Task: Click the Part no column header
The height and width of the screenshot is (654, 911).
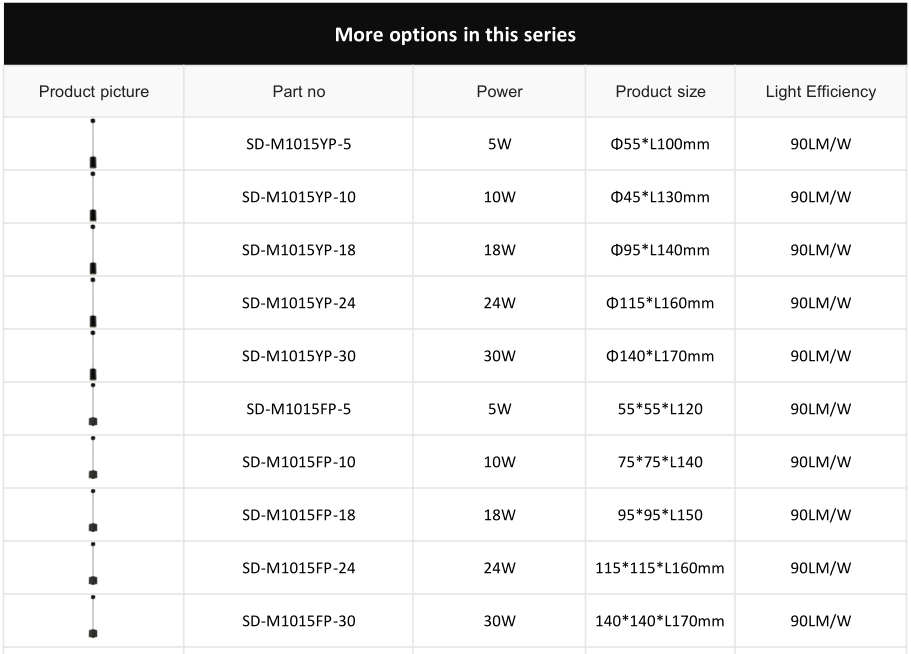Action: [299, 92]
